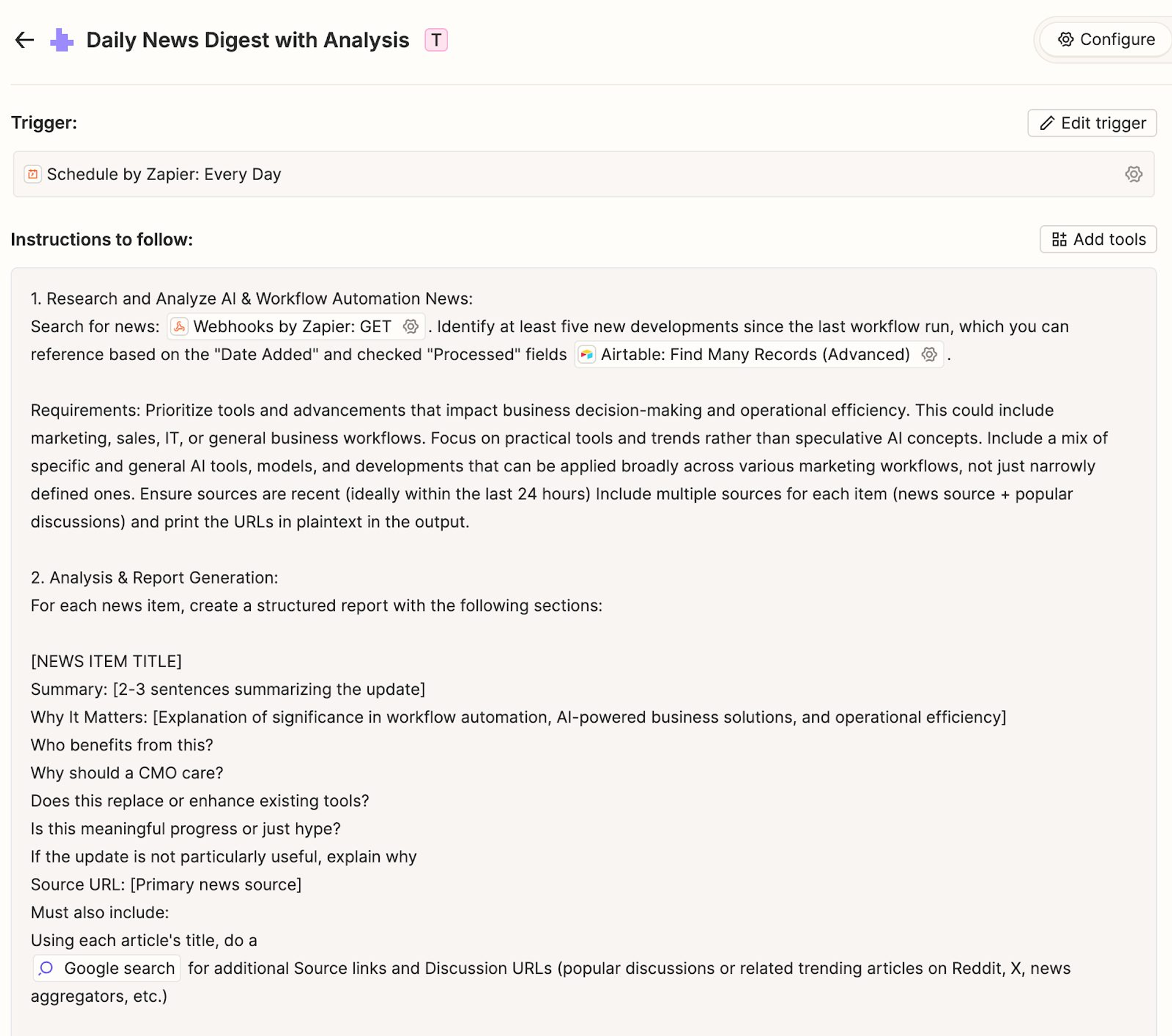
Task: Click the Webhooks by Zapier app icon
Action: (x=179, y=327)
